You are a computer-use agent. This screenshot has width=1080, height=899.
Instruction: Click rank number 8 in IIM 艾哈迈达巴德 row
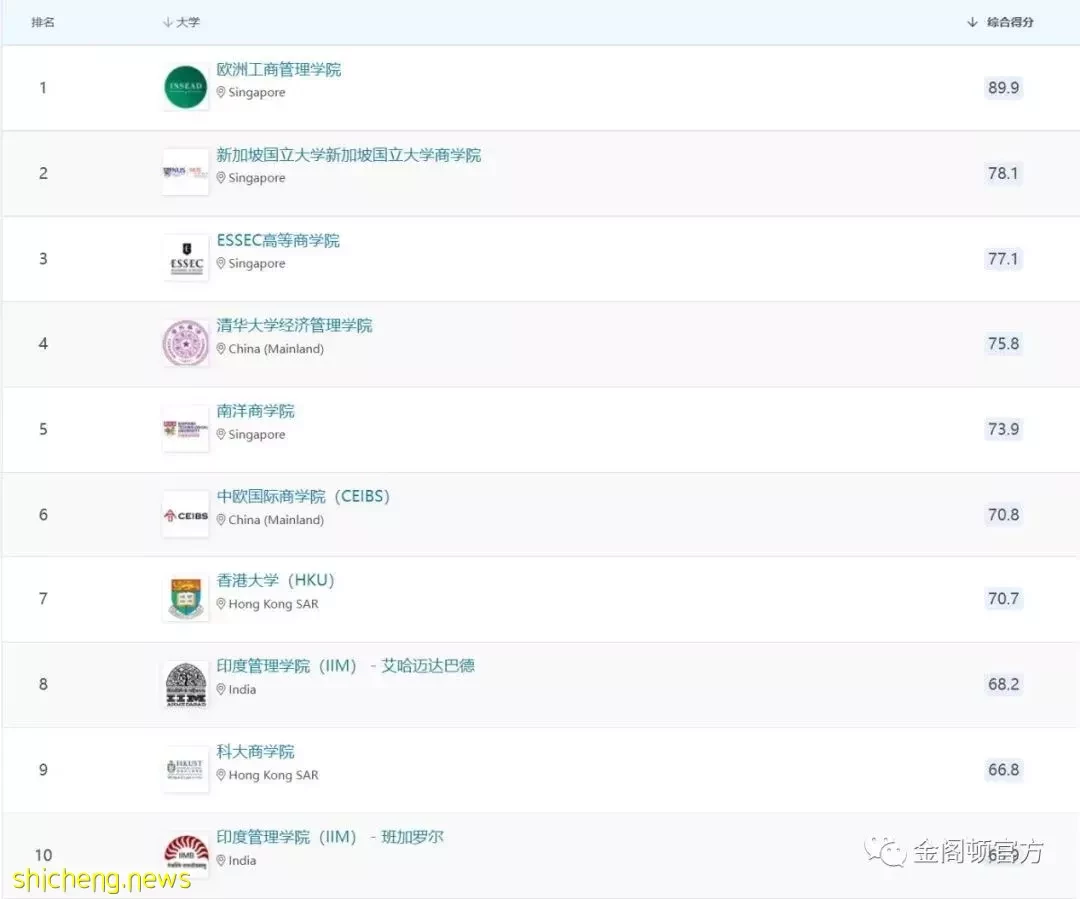click(x=43, y=684)
